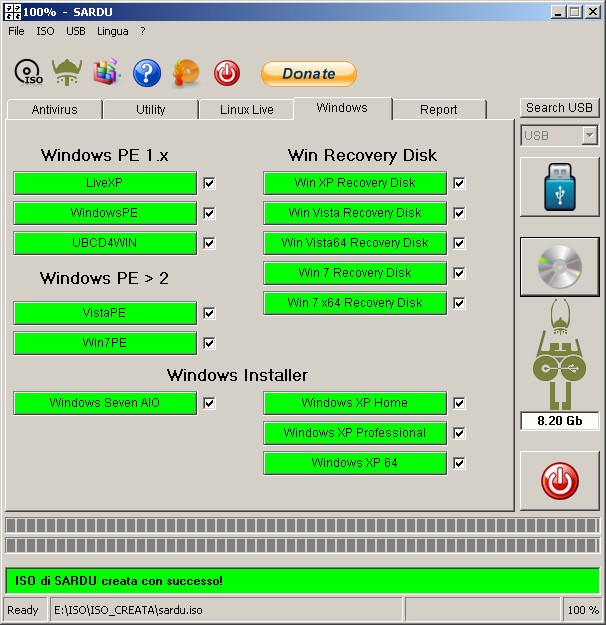Toggle the Windows XP 64 checkbox
The width and height of the screenshot is (606, 625).
pyautogui.click(x=459, y=463)
